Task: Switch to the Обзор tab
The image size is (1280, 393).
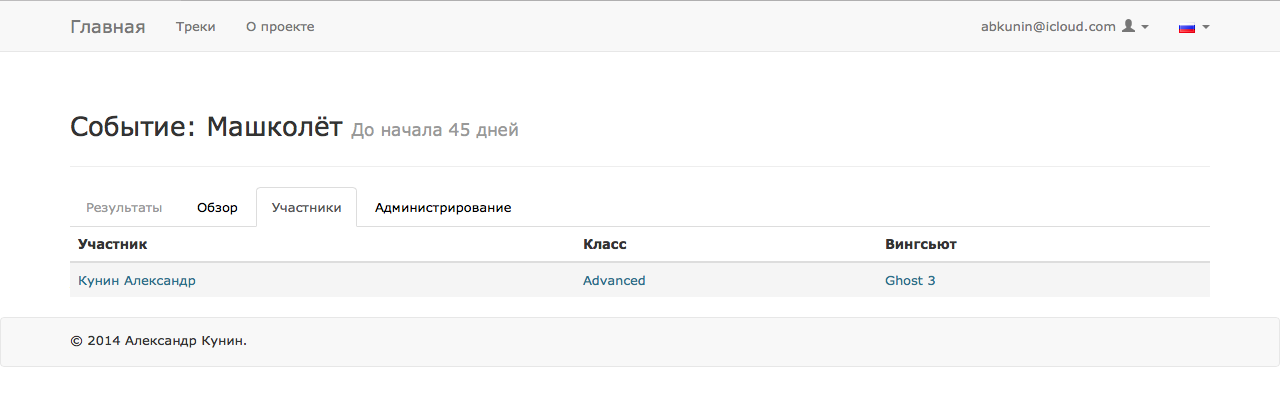Action: [217, 208]
